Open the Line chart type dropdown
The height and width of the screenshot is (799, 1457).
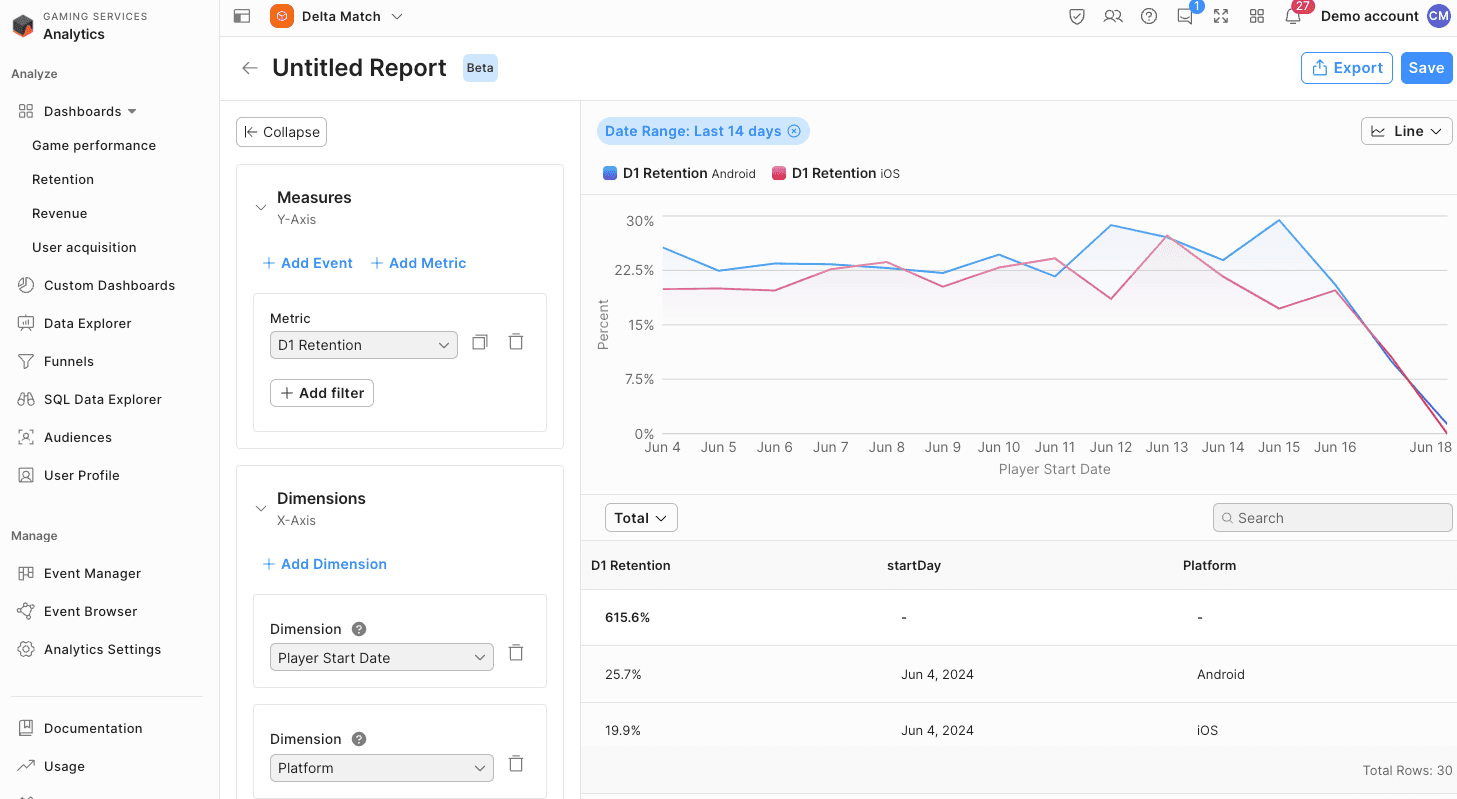tap(1406, 131)
